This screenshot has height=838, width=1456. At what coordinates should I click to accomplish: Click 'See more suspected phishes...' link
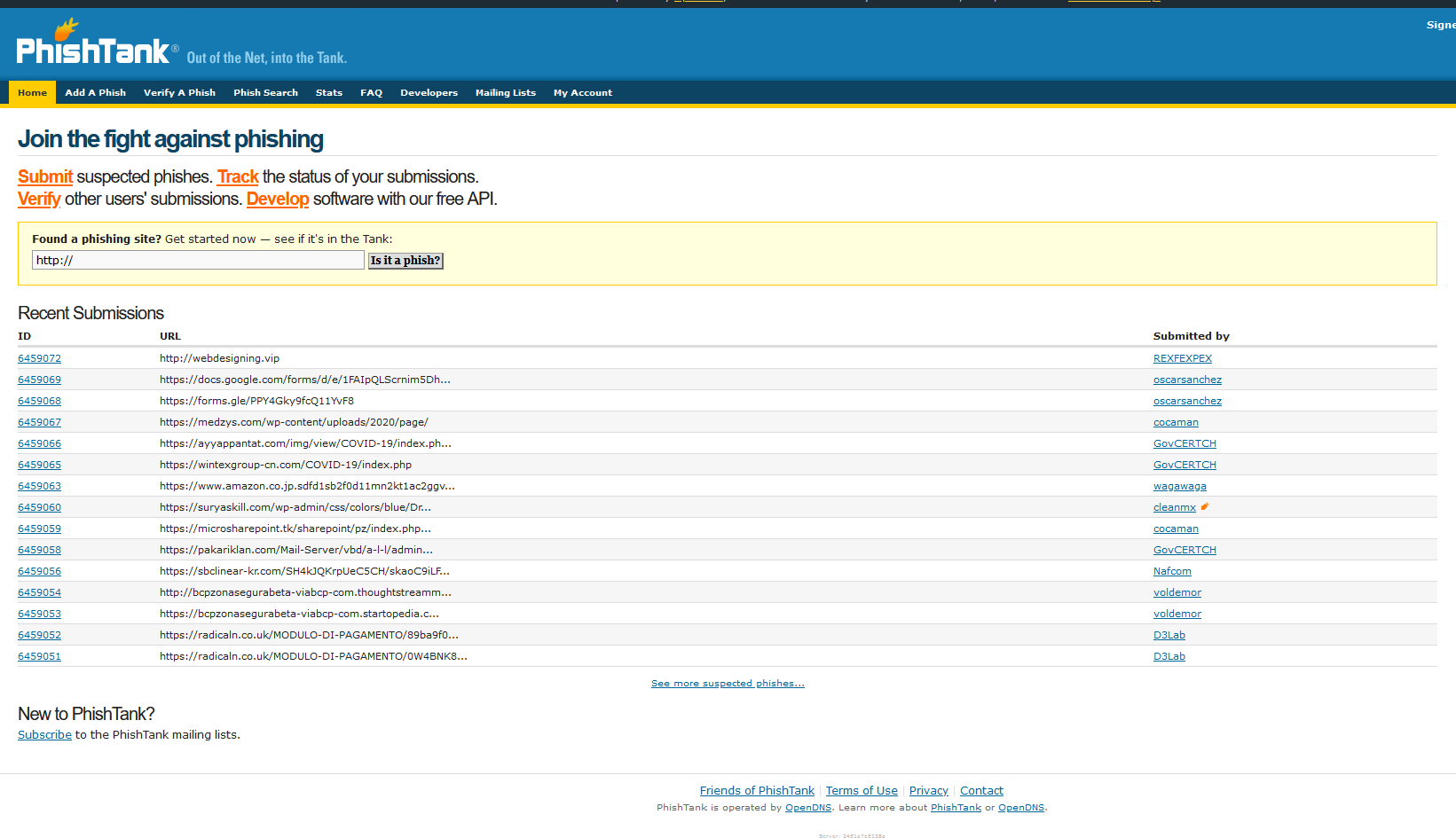coord(728,684)
